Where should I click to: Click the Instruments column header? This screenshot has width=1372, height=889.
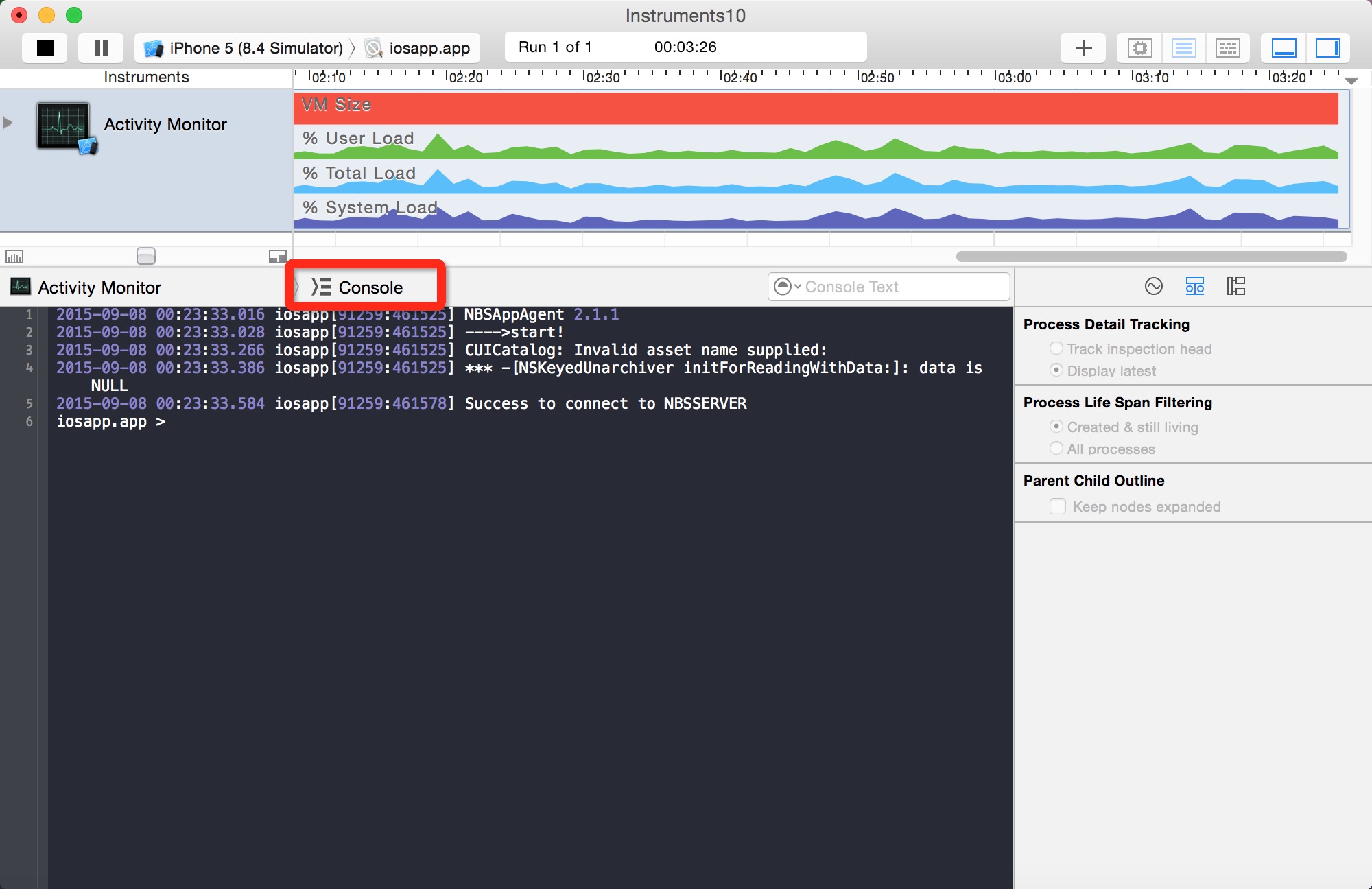pyautogui.click(x=146, y=78)
